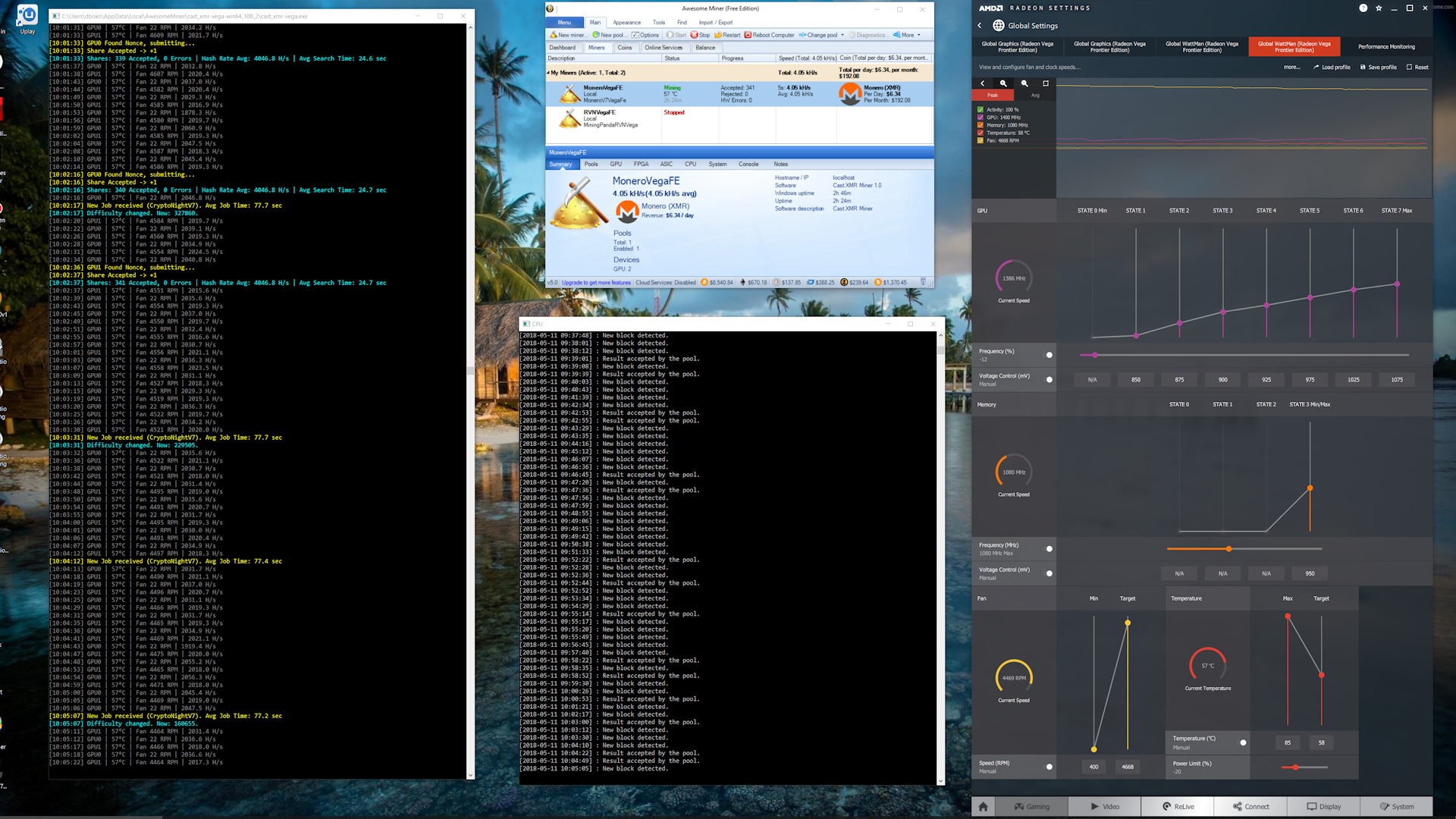Click the Upgrade to get more features link
This screenshot has width=1456, height=819.
pyautogui.click(x=596, y=283)
